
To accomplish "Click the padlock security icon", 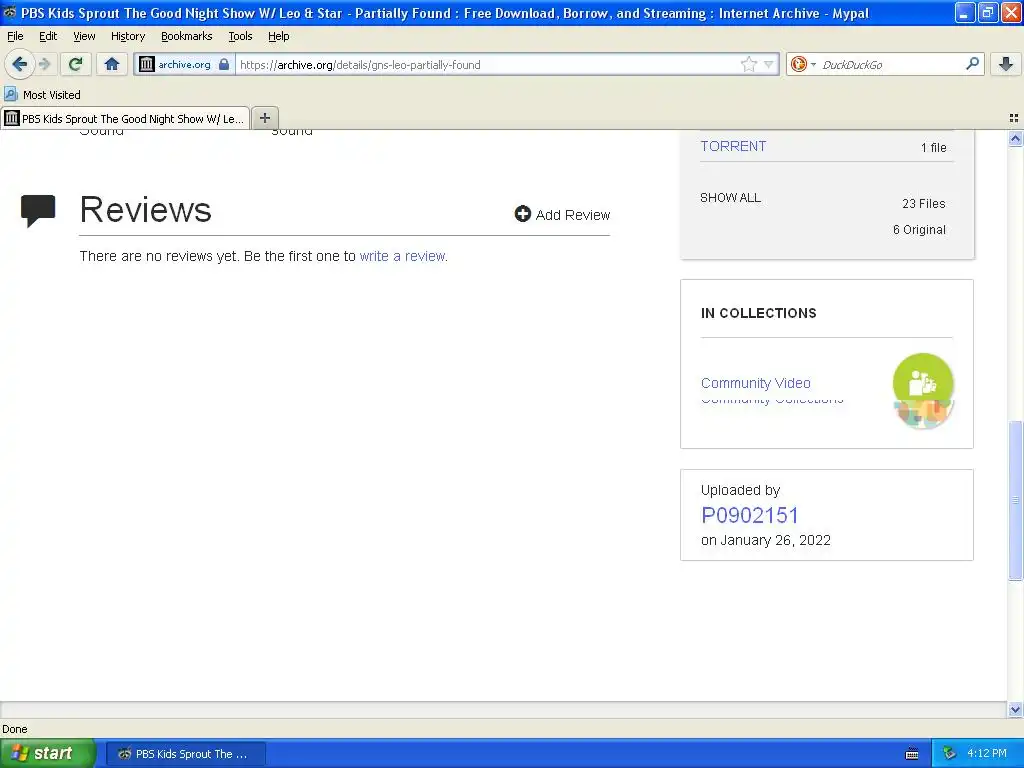I will click(x=224, y=64).
